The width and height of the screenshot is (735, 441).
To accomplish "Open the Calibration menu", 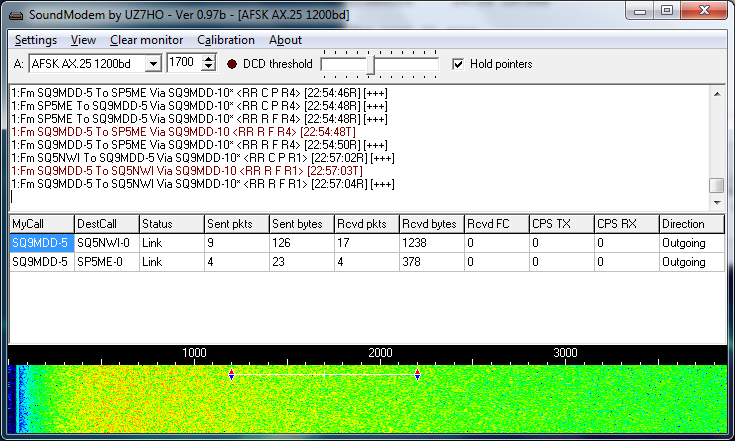I will pyautogui.click(x=226, y=40).
